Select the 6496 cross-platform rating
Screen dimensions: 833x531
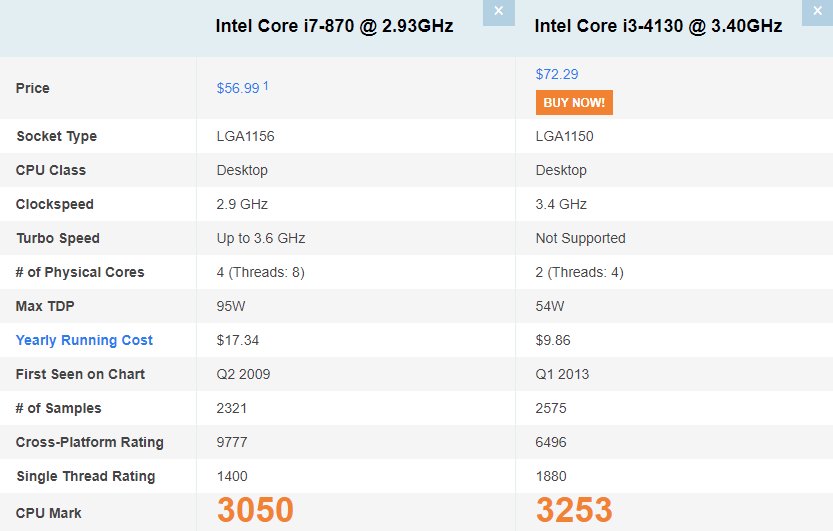tap(551, 442)
